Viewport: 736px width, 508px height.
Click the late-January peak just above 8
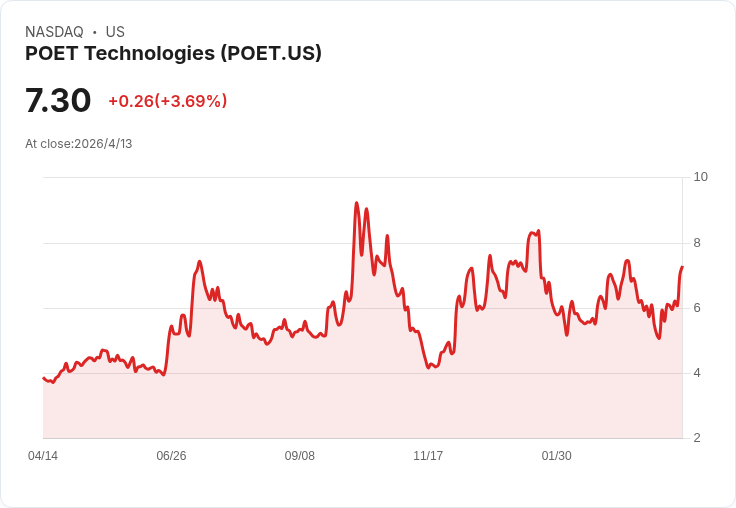pyautogui.click(x=538, y=231)
